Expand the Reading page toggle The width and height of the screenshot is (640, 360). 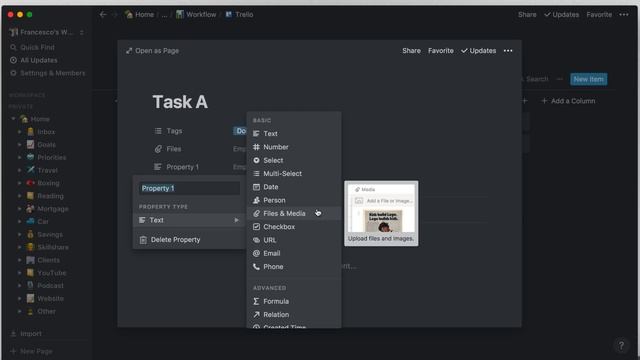(19, 196)
